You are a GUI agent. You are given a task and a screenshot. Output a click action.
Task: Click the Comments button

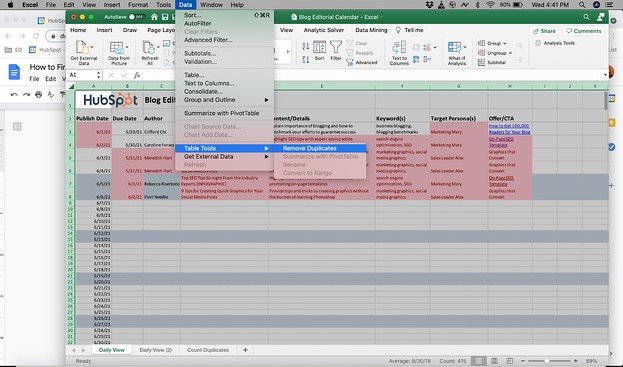[584, 31]
